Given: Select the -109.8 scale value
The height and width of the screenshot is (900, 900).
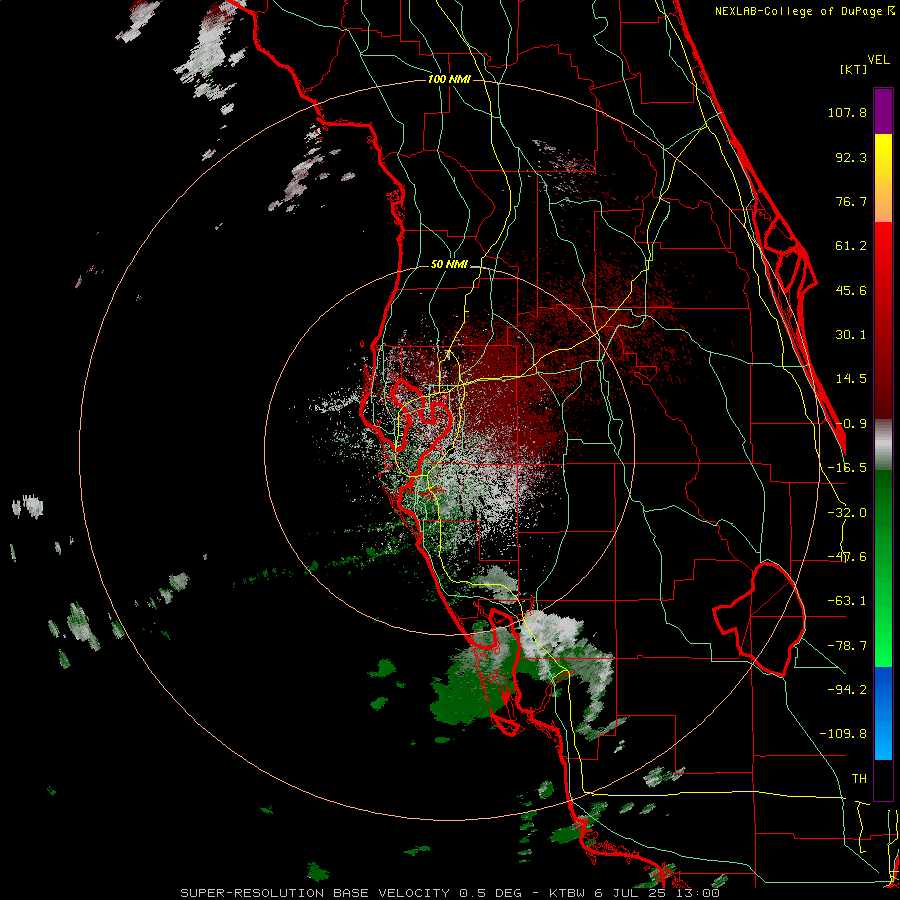Looking at the screenshot, I should click(x=844, y=734).
